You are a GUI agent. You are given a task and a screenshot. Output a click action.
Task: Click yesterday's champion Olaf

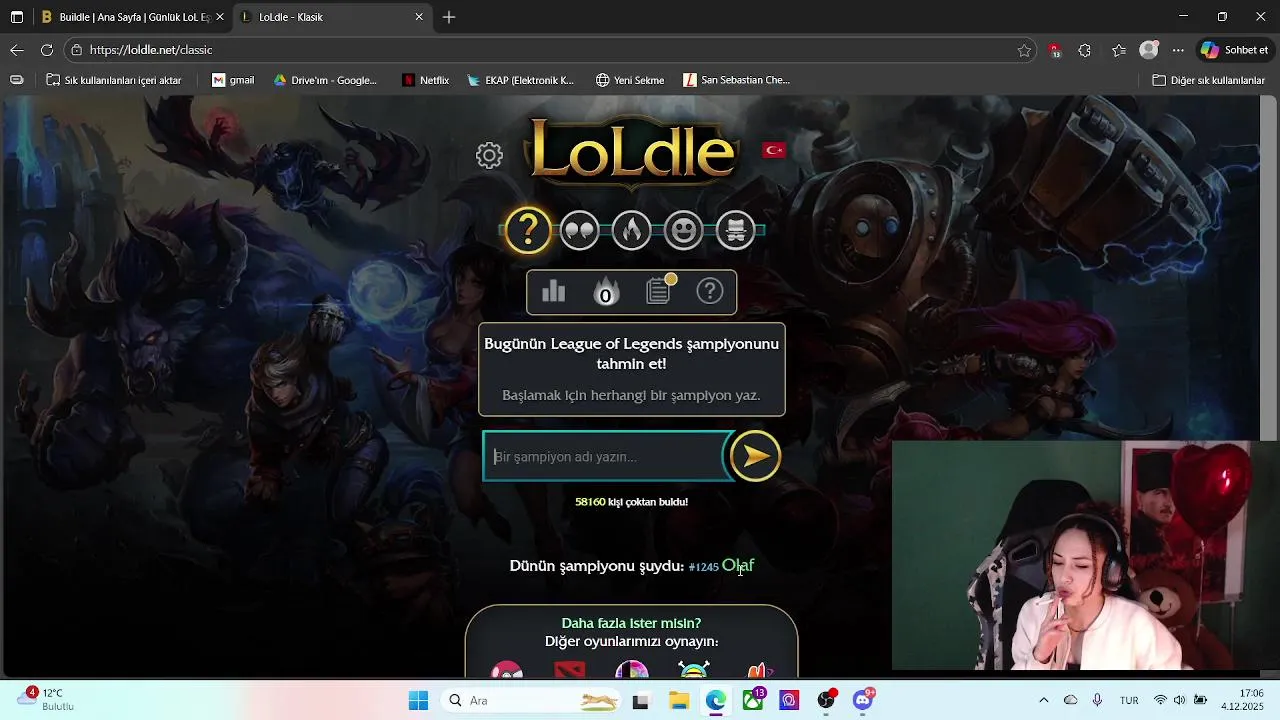(x=738, y=566)
